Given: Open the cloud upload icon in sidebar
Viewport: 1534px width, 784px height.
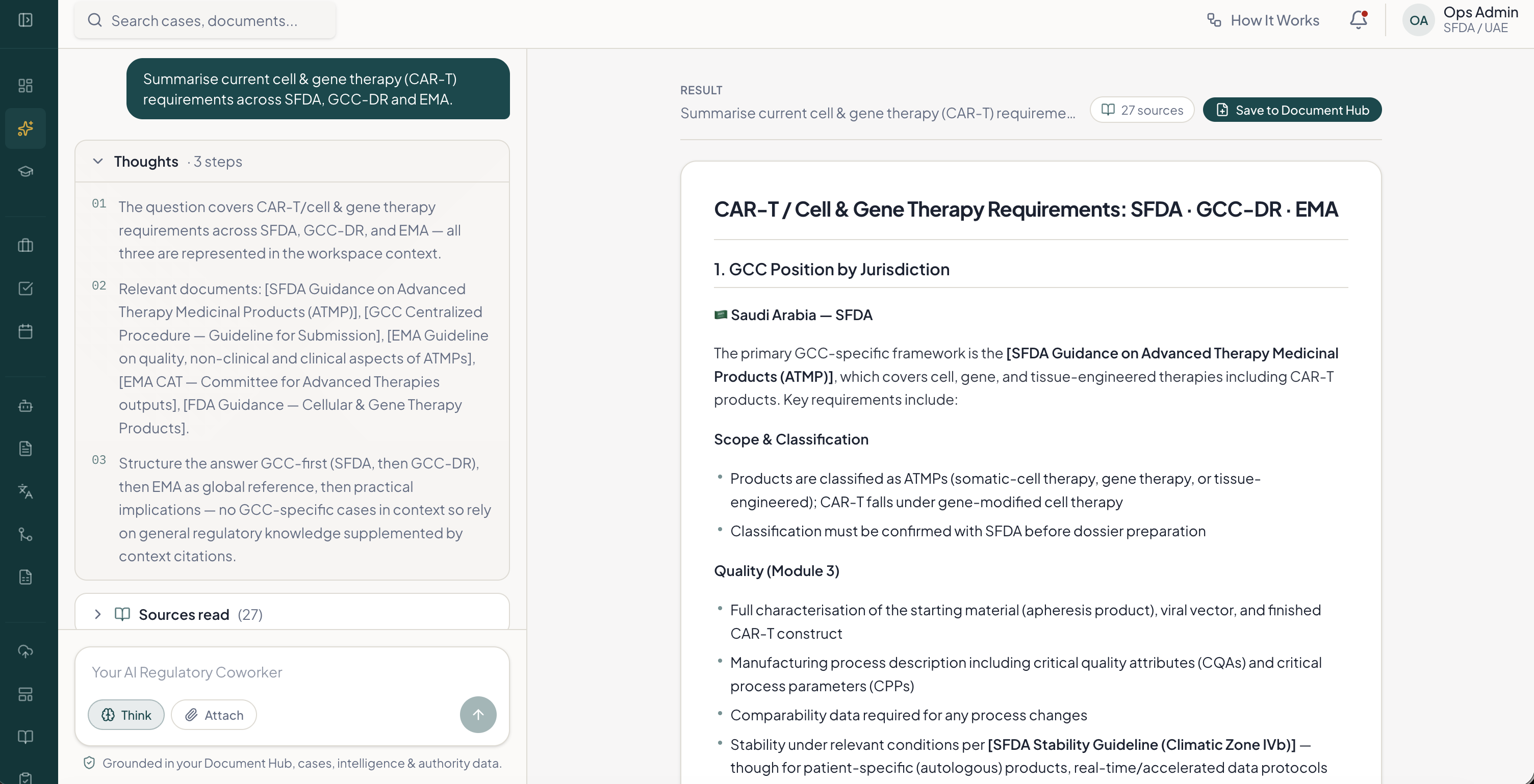Looking at the screenshot, I should point(25,651).
